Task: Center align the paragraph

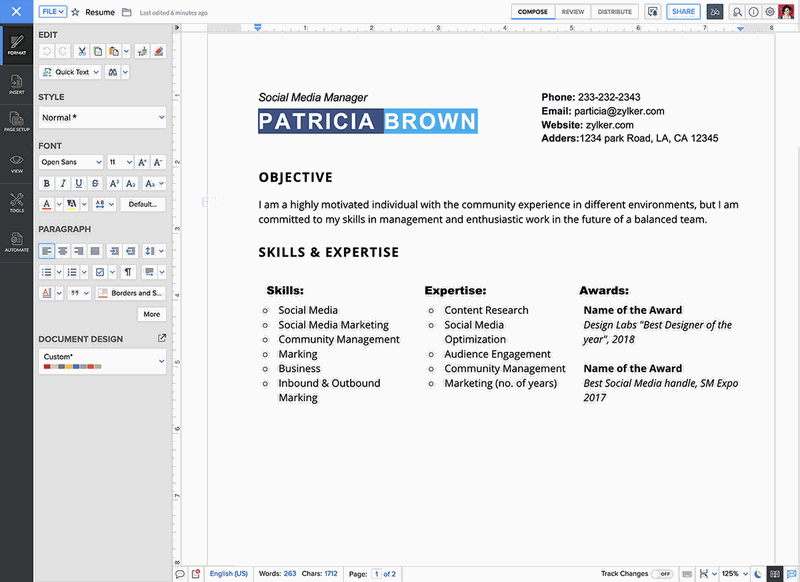Action: point(63,251)
